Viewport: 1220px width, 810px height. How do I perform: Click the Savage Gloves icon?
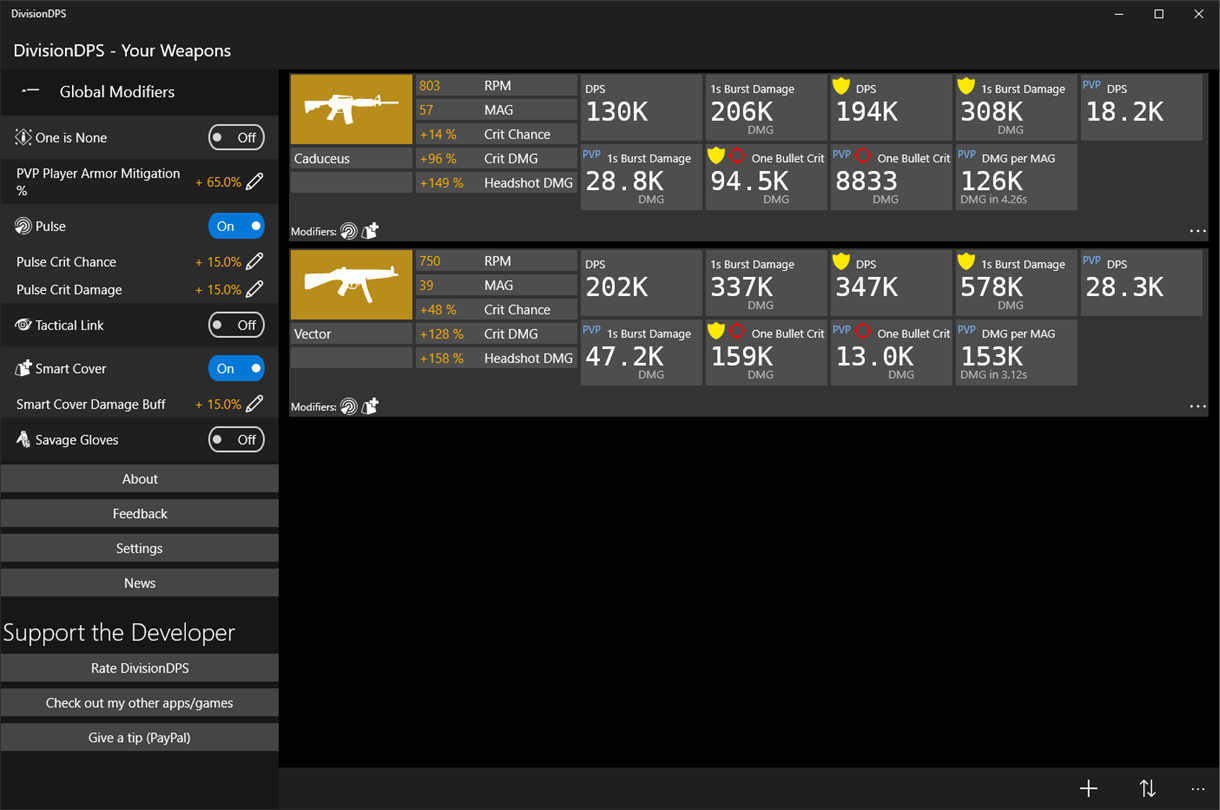23,439
